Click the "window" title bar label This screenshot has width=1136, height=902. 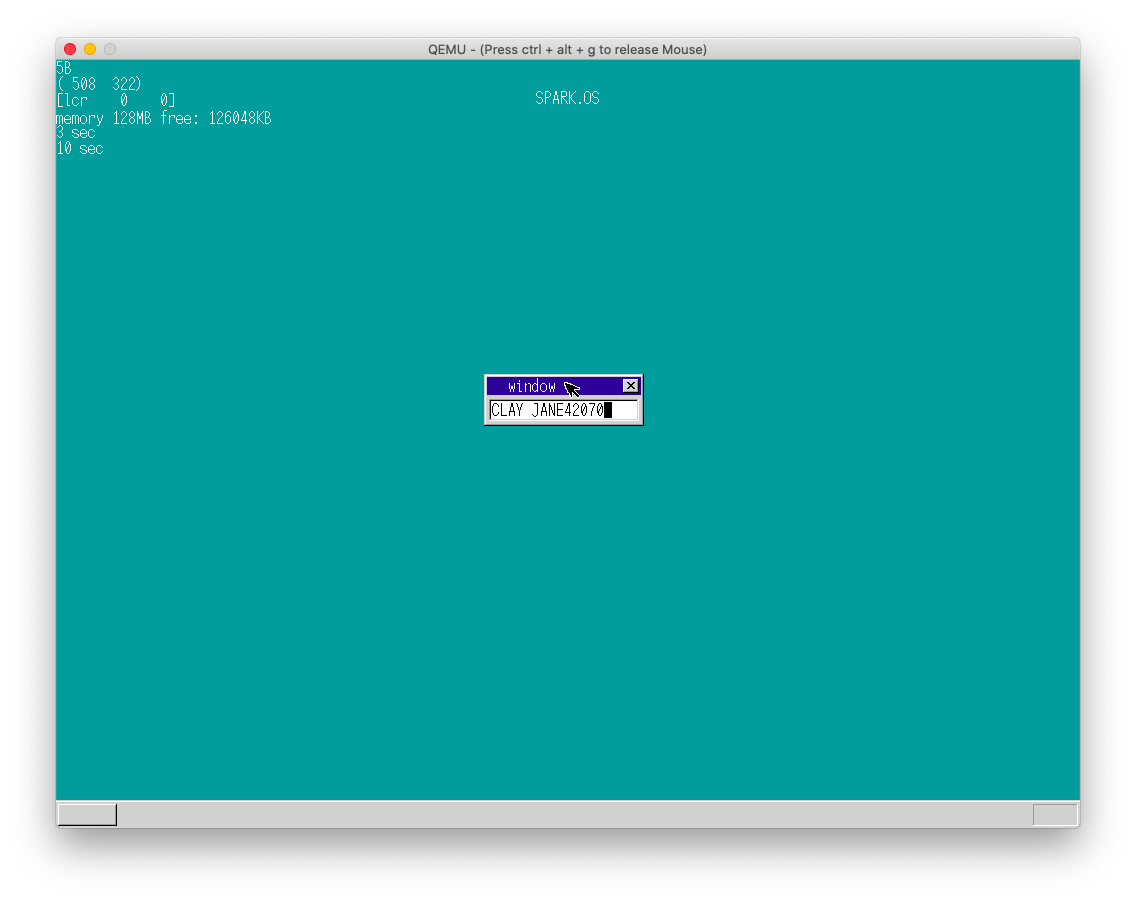coord(532,386)
